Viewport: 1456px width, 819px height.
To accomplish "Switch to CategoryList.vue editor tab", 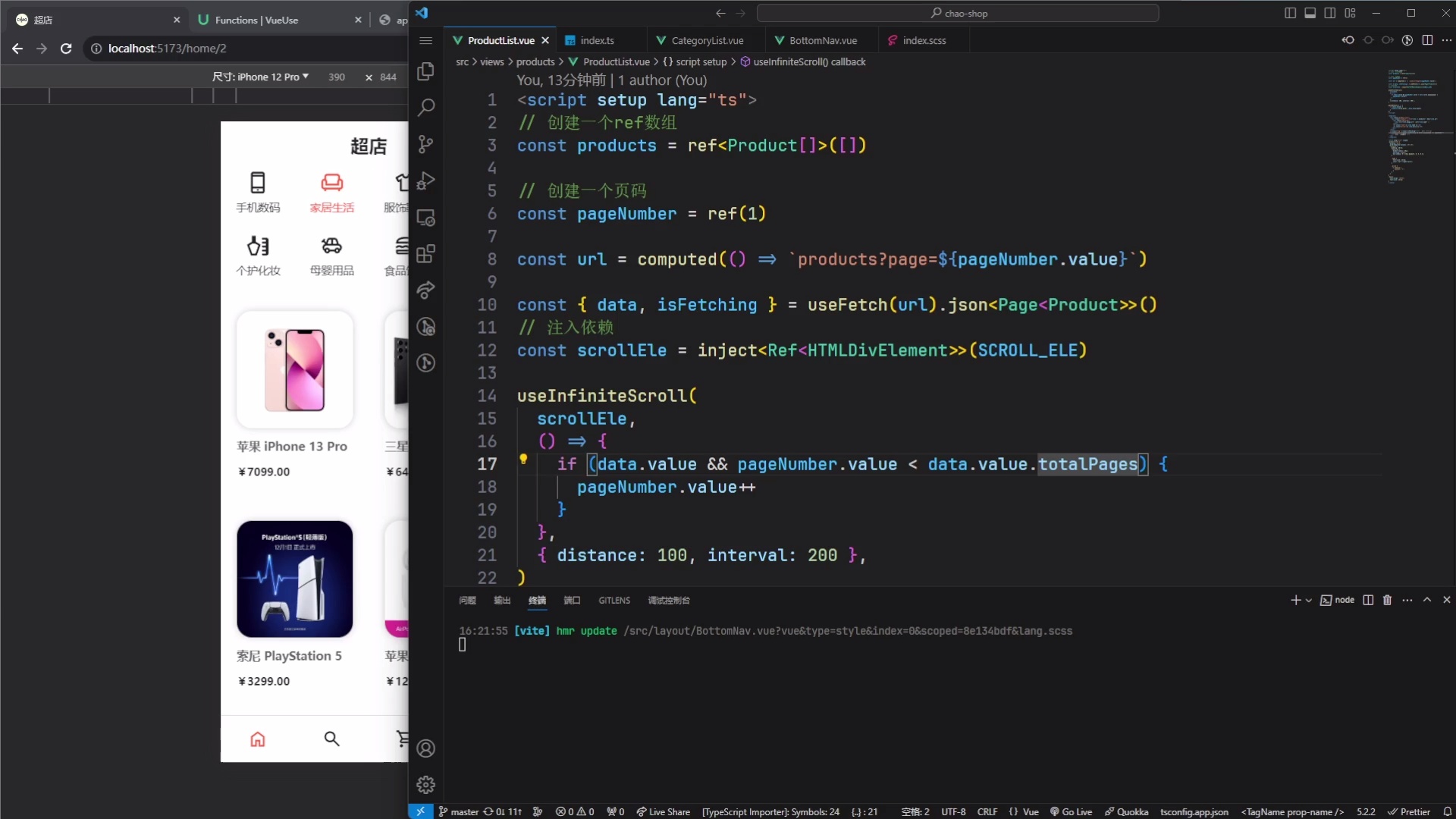I will pos(706,40).
